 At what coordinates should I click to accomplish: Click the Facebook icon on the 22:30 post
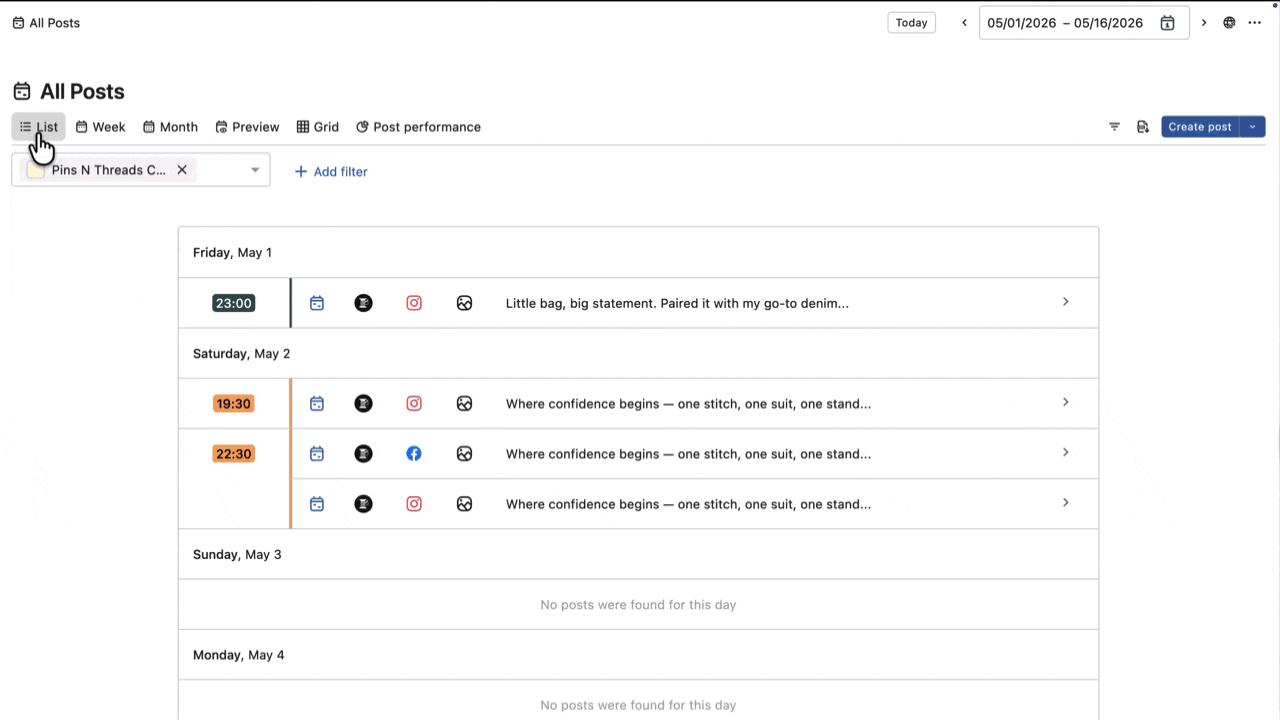[x=414, y=454]
